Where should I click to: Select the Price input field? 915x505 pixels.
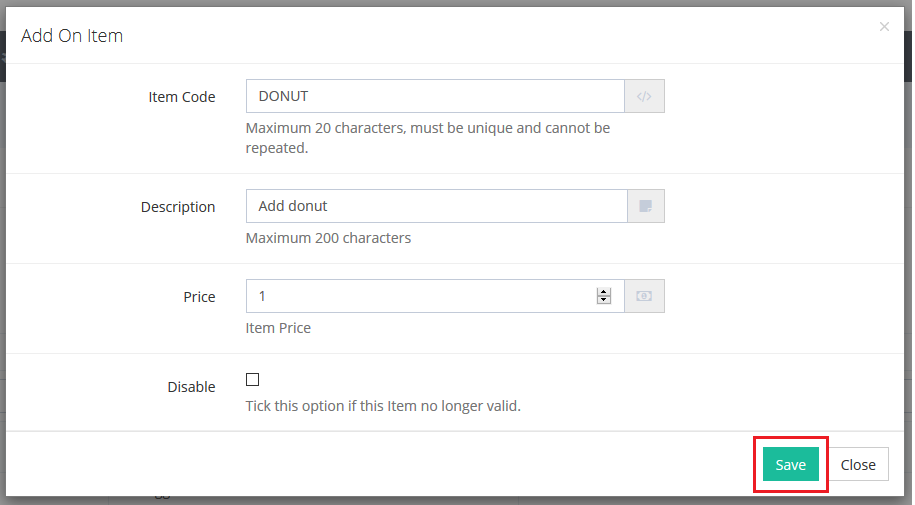(x=420, y=297)
